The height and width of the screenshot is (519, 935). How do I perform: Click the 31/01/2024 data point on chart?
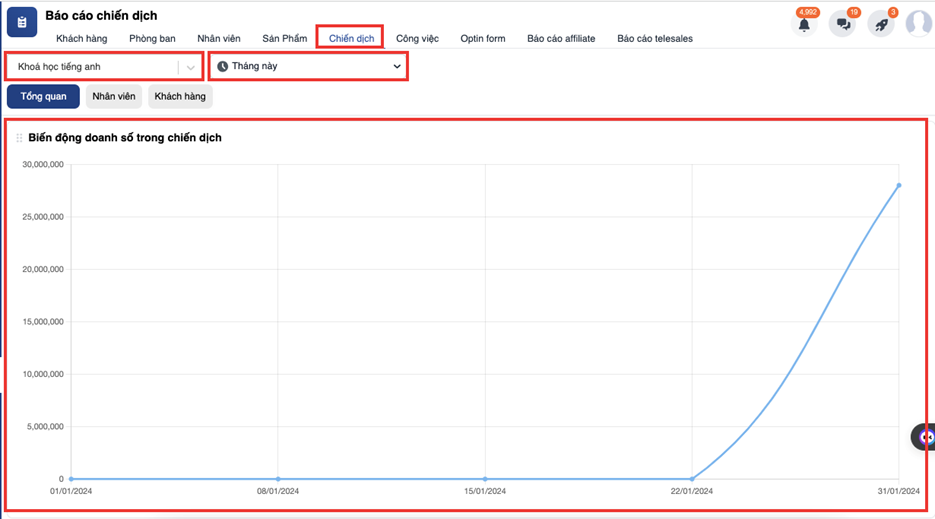click(899, 185)
